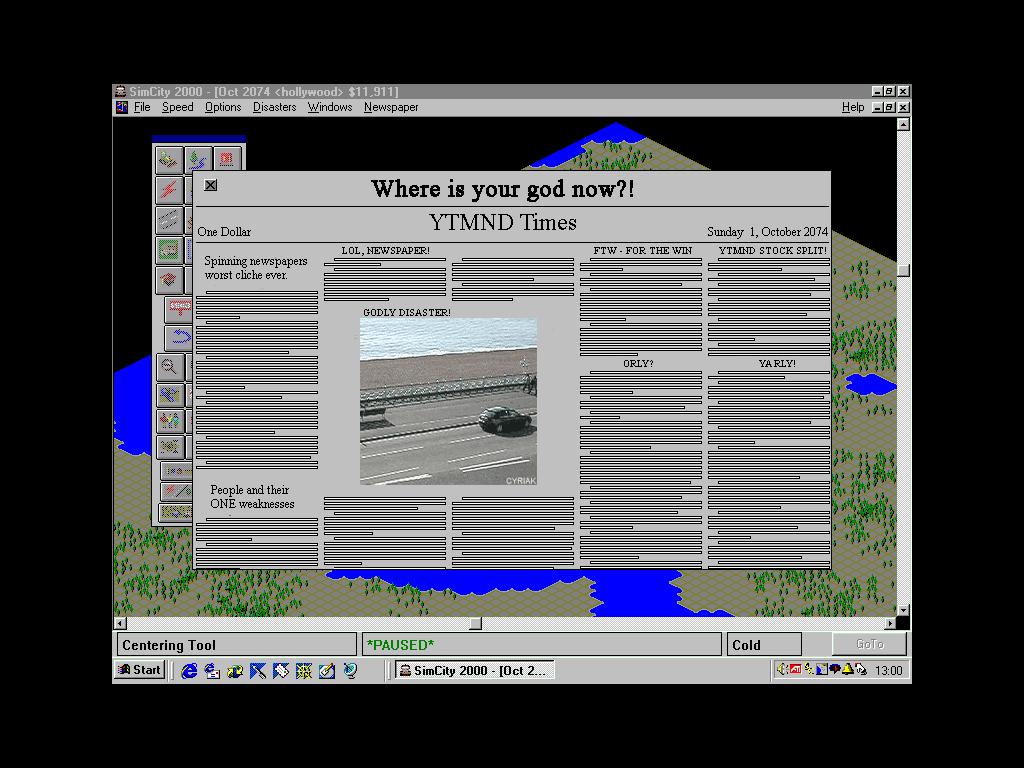Toggle Show Underground toolbar button
This screenshot has width=1024, height=768.
click(x=176, y=512)
